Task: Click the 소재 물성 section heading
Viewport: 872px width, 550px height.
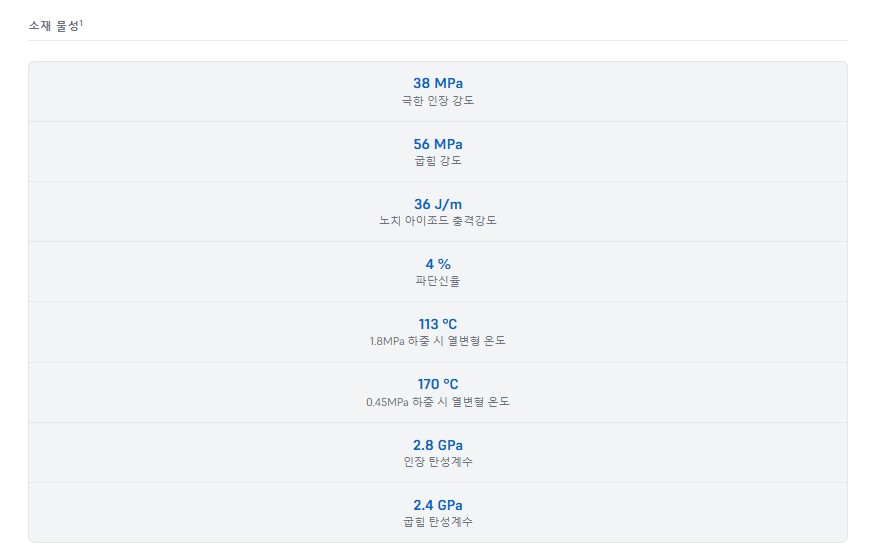Action: pyautogui.click(x=53, y=24)
